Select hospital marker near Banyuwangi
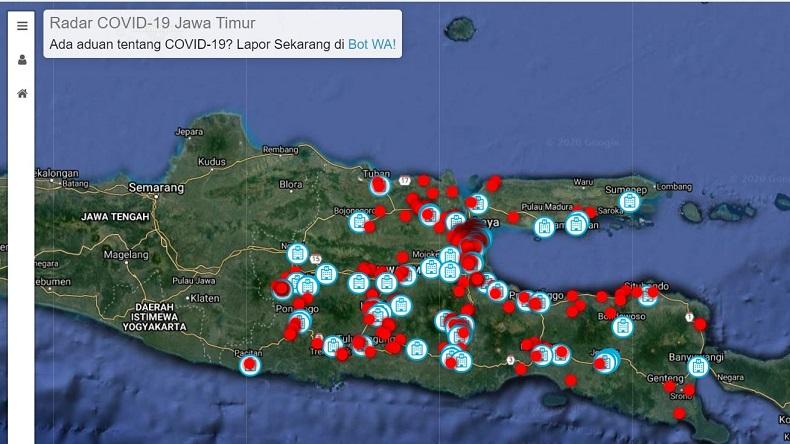The width and height of the screenshot is (790, 444). point(698,367)
